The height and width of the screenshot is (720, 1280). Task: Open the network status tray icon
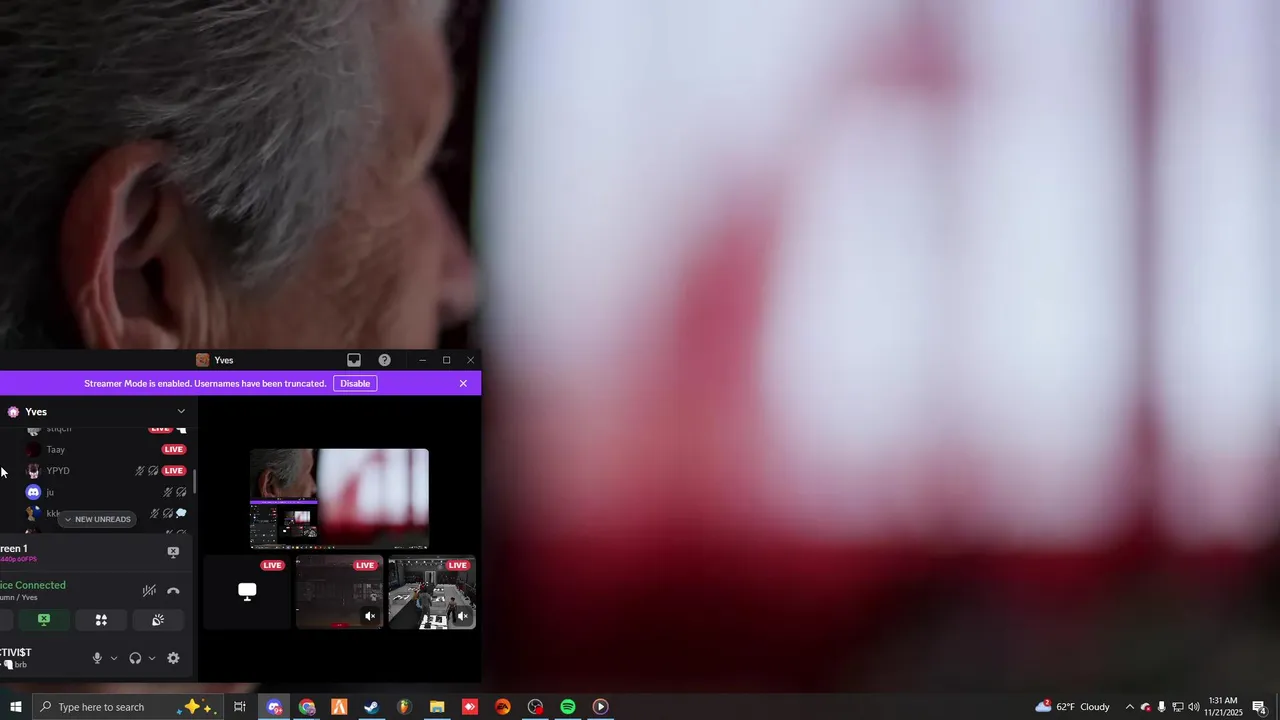pyautogui.click(x=1178, y=707)
